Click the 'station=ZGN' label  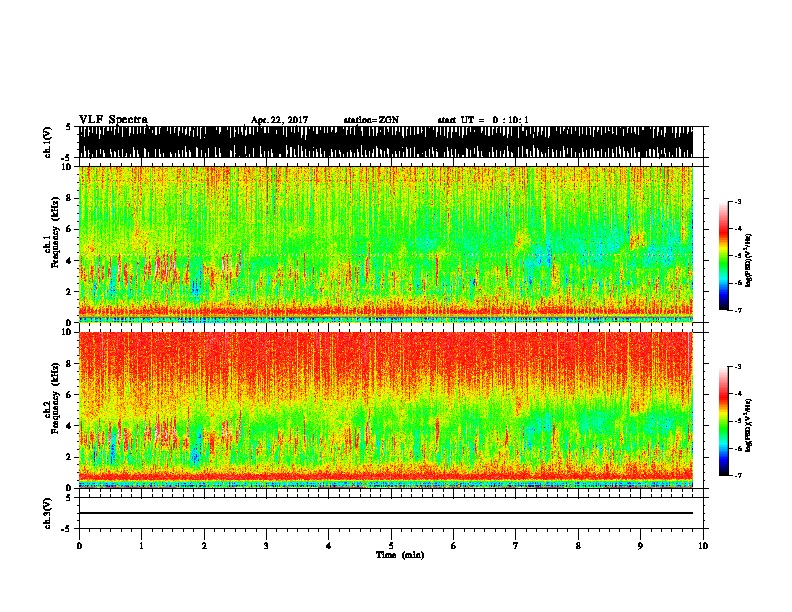(x=371, y=120)
